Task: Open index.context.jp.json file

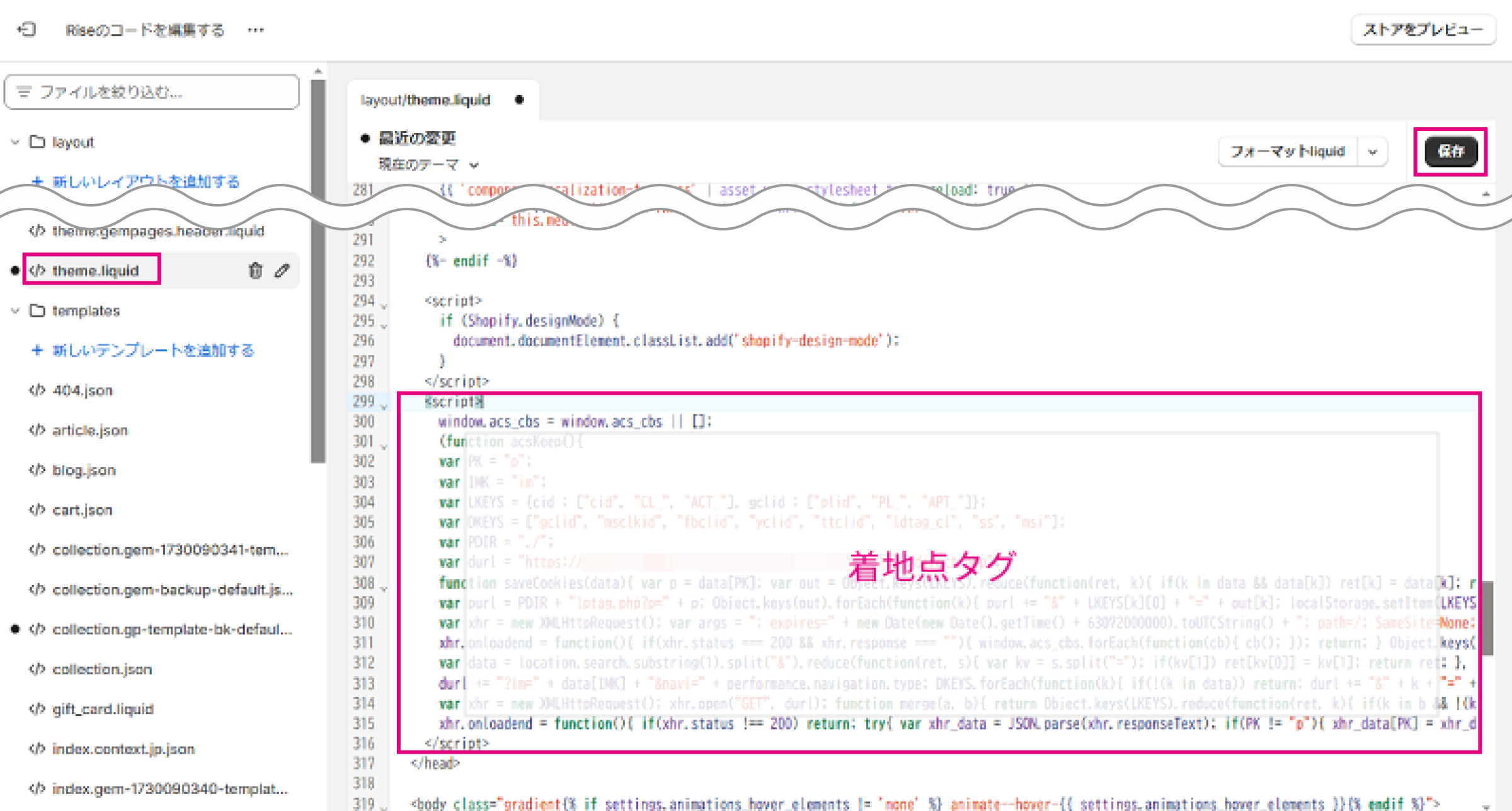Action: 123,749
